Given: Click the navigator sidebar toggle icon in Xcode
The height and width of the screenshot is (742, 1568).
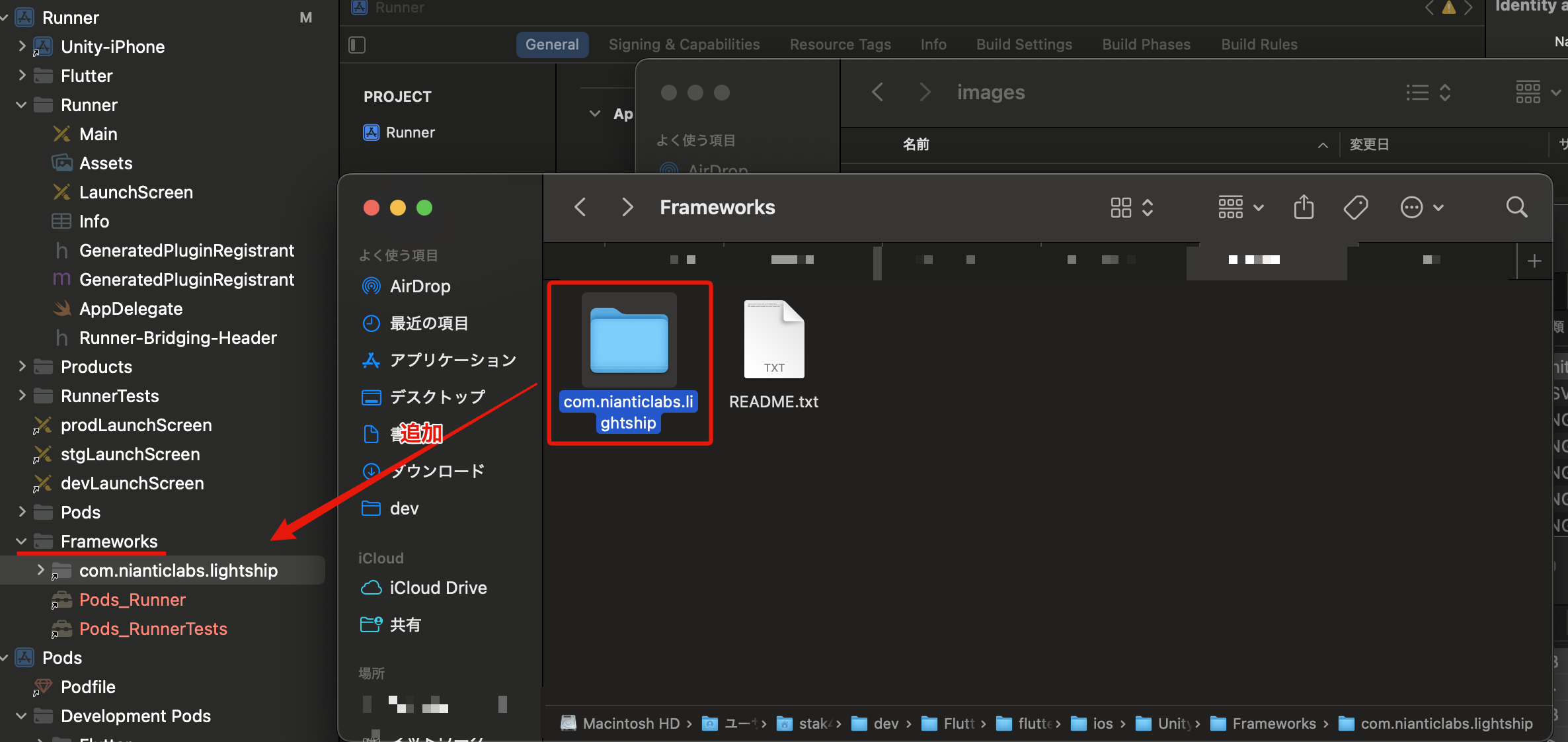Looking at the screenshot, I should 357,45.
